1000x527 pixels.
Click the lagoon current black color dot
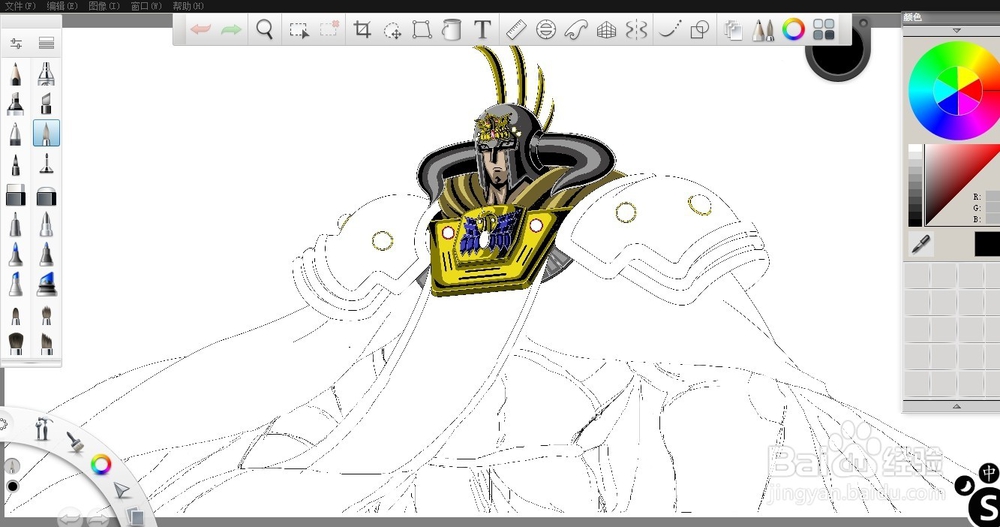[12, 487]
